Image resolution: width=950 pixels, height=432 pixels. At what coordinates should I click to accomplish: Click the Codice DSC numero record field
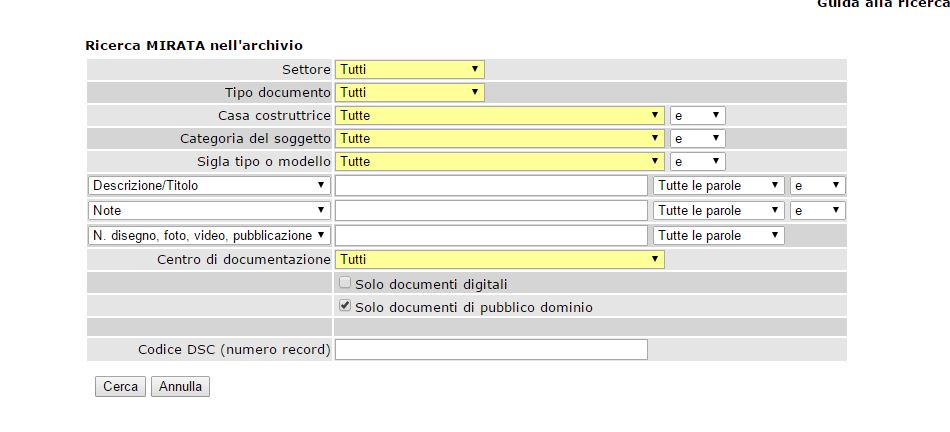(491, 350)
